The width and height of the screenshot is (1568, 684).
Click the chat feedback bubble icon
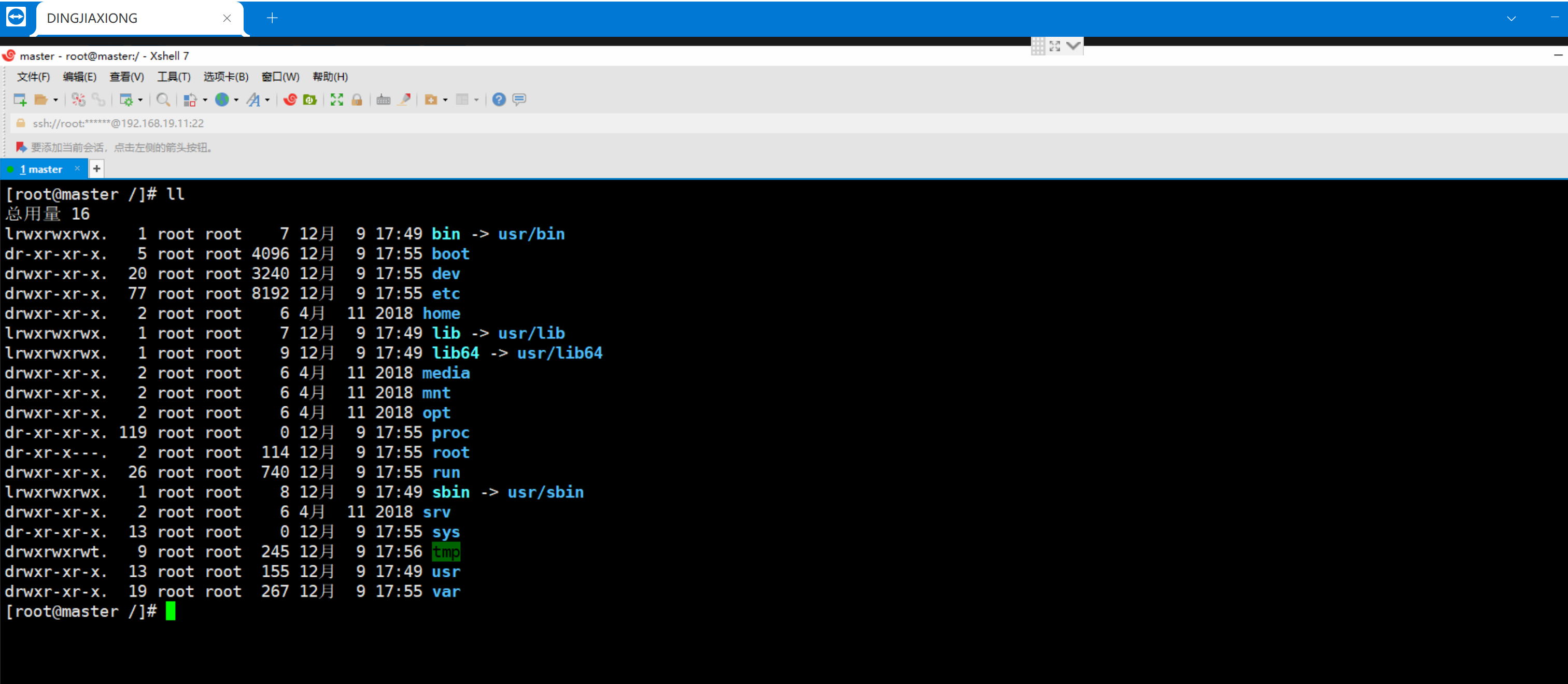[x=519, y=100]
